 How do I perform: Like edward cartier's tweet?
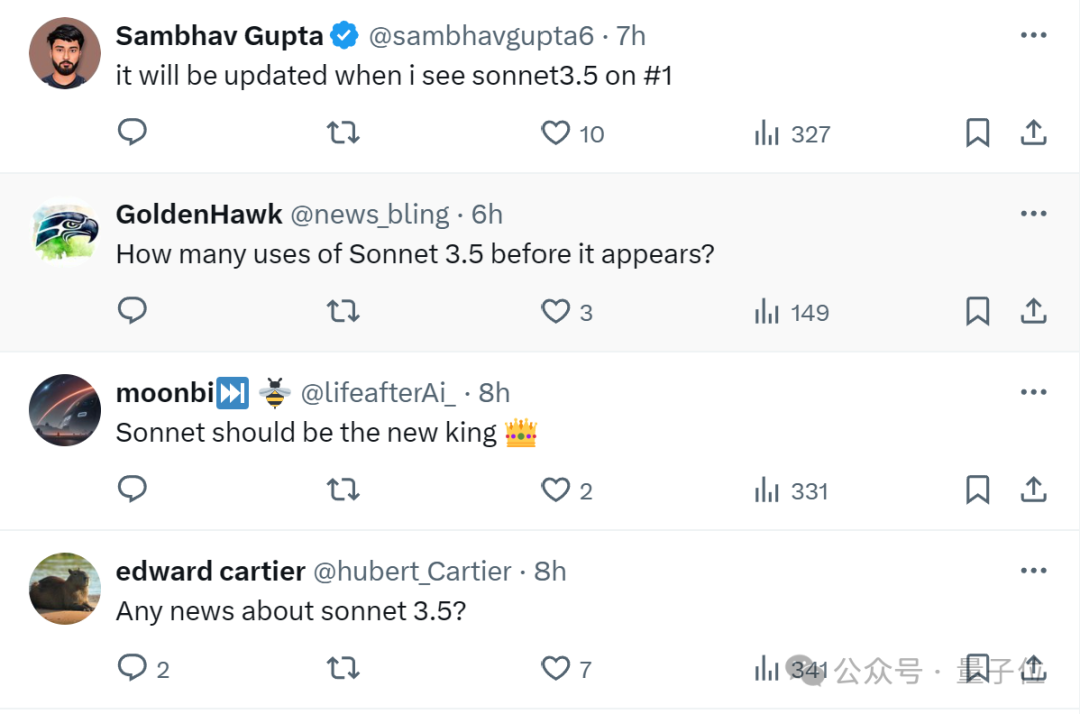pos(555,668)
